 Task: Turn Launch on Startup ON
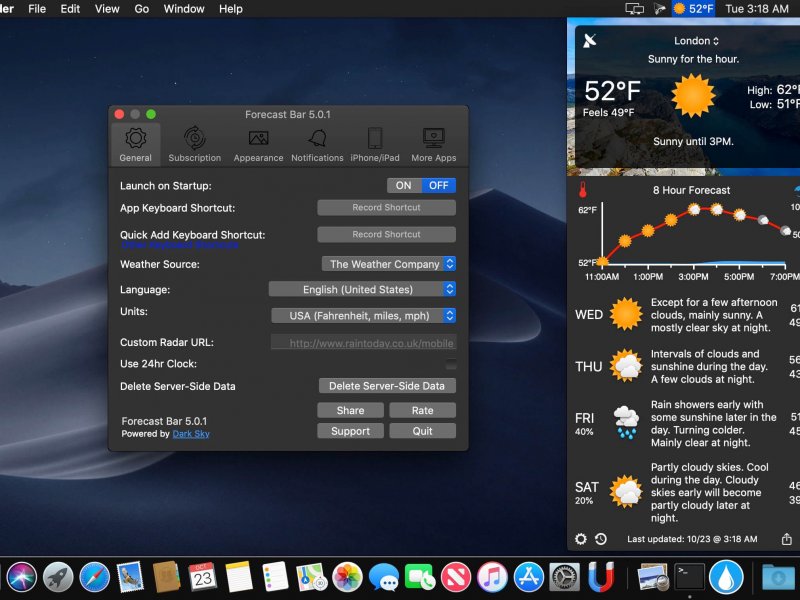(x=404, y=186)
